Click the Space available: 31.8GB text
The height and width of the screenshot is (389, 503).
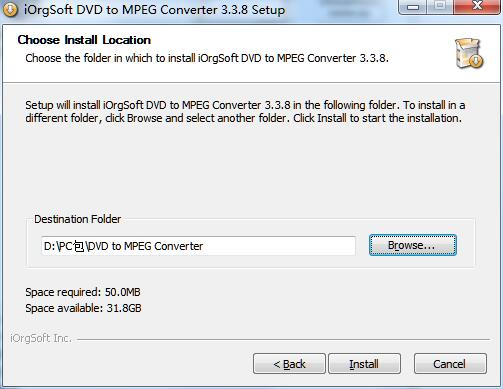pos(83,308)
